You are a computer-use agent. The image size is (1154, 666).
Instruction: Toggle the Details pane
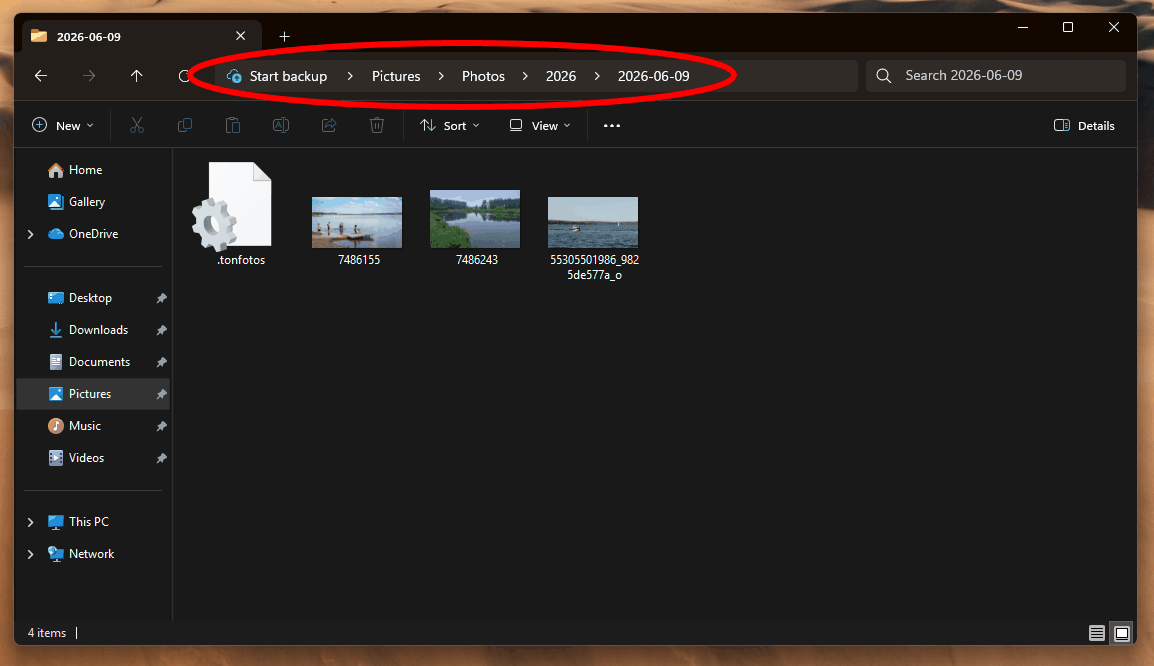point(1084,126)
